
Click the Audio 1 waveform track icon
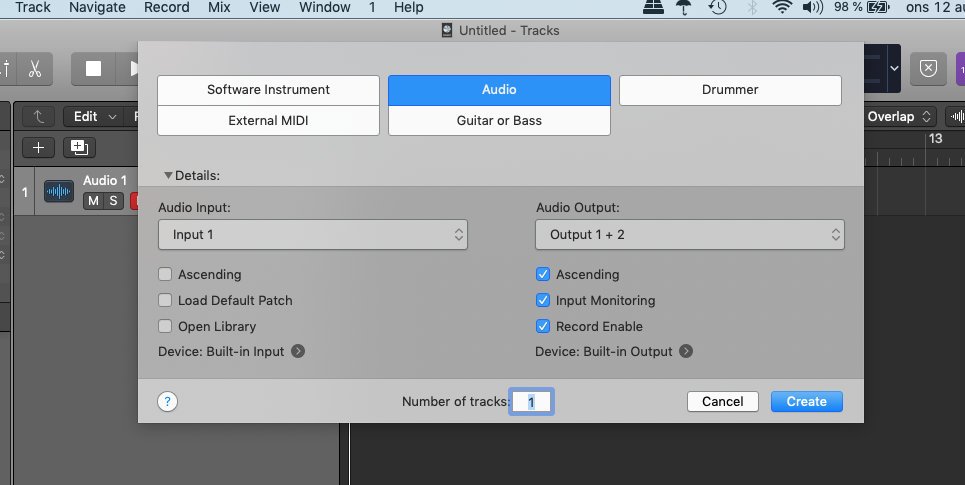coord(59,191)
